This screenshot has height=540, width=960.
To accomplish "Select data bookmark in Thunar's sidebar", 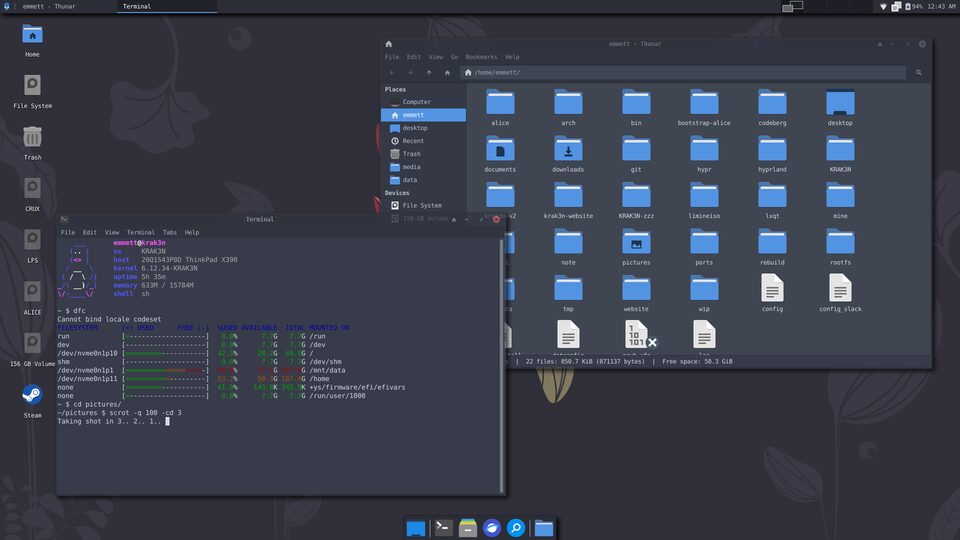I will pyautogui.click(x=423, y=180).
